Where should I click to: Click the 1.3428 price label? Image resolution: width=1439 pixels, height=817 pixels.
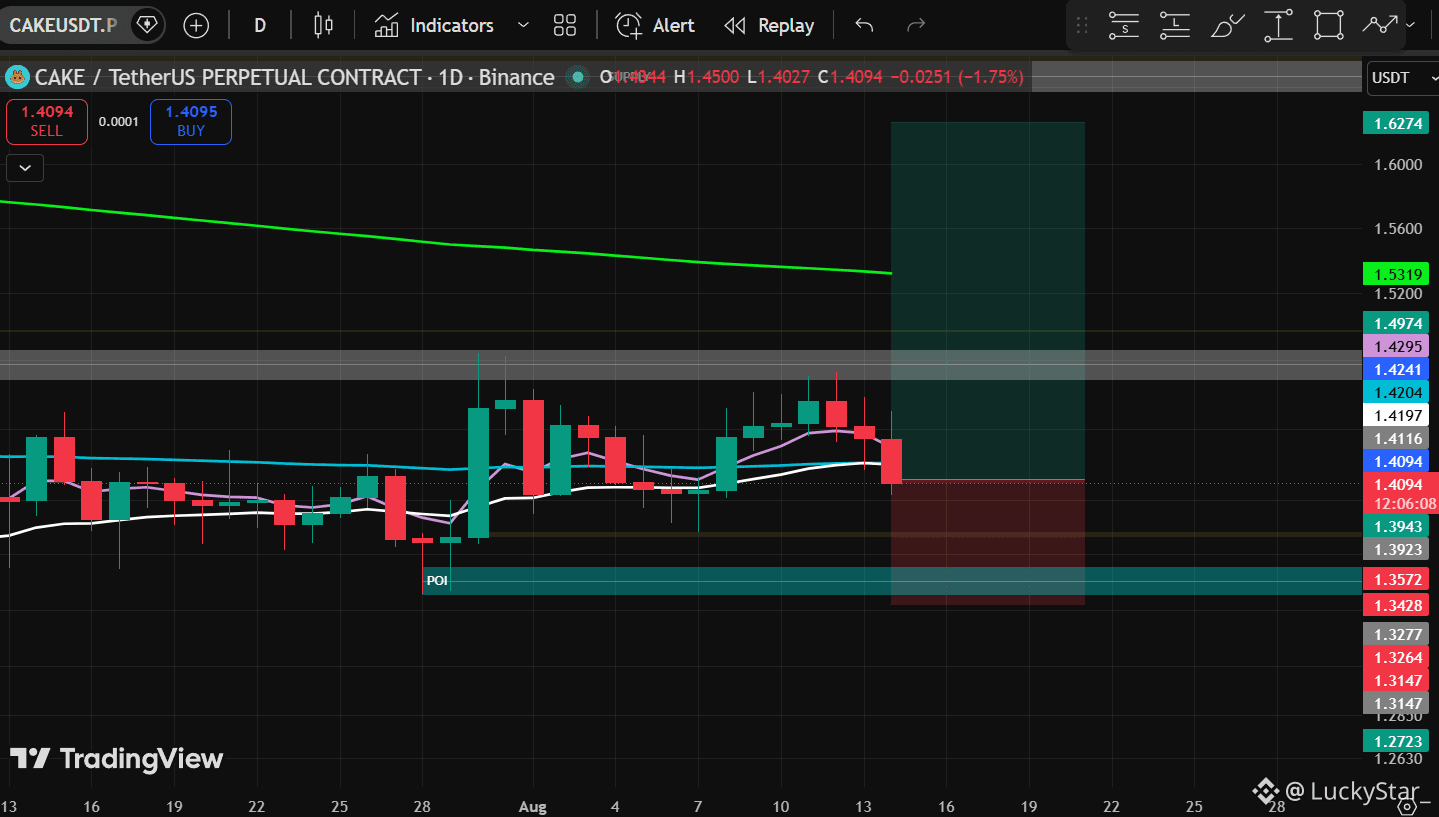1395,604
